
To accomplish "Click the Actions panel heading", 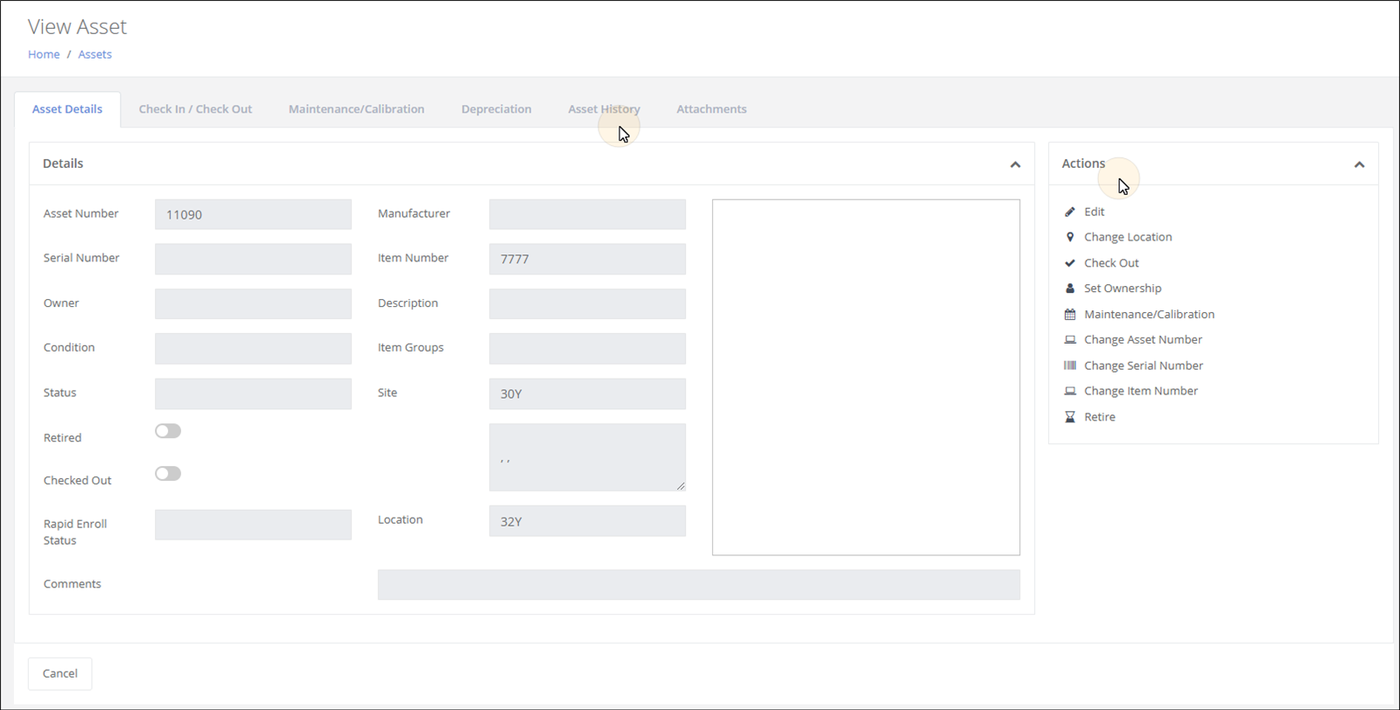I will (1083, 163).
